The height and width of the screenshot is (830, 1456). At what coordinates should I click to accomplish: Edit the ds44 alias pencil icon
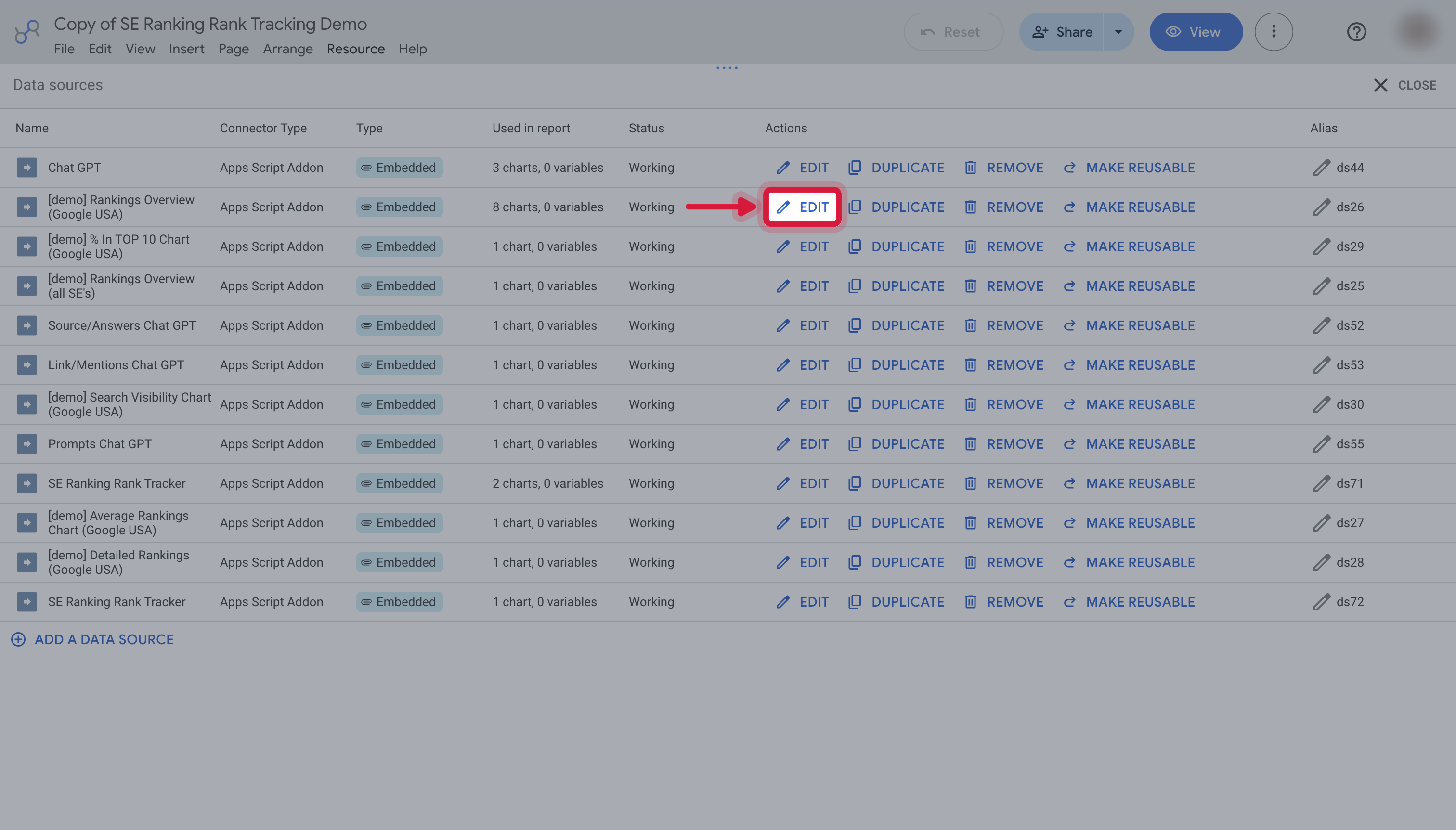1322,168
